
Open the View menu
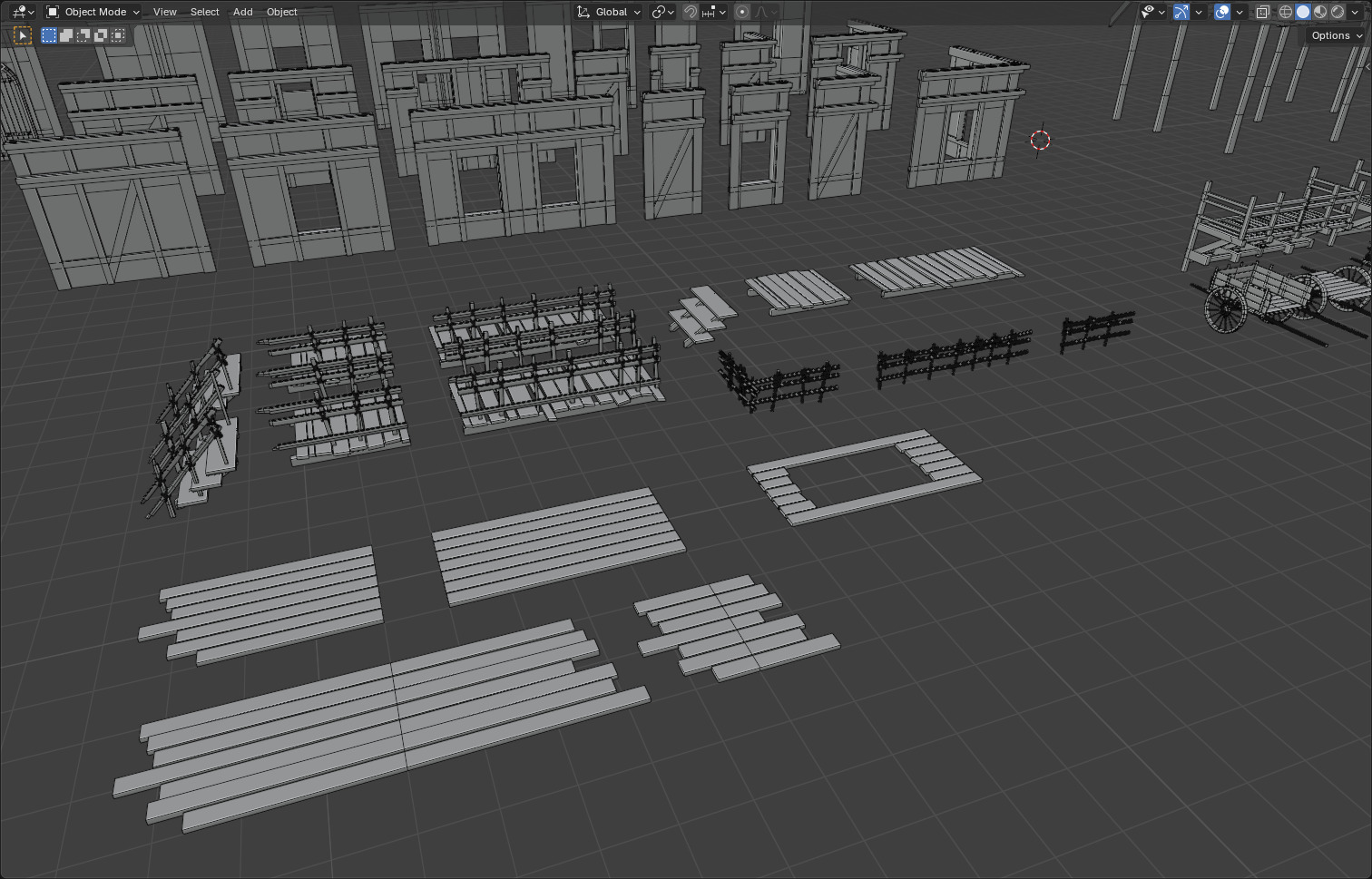click(165, 12)
